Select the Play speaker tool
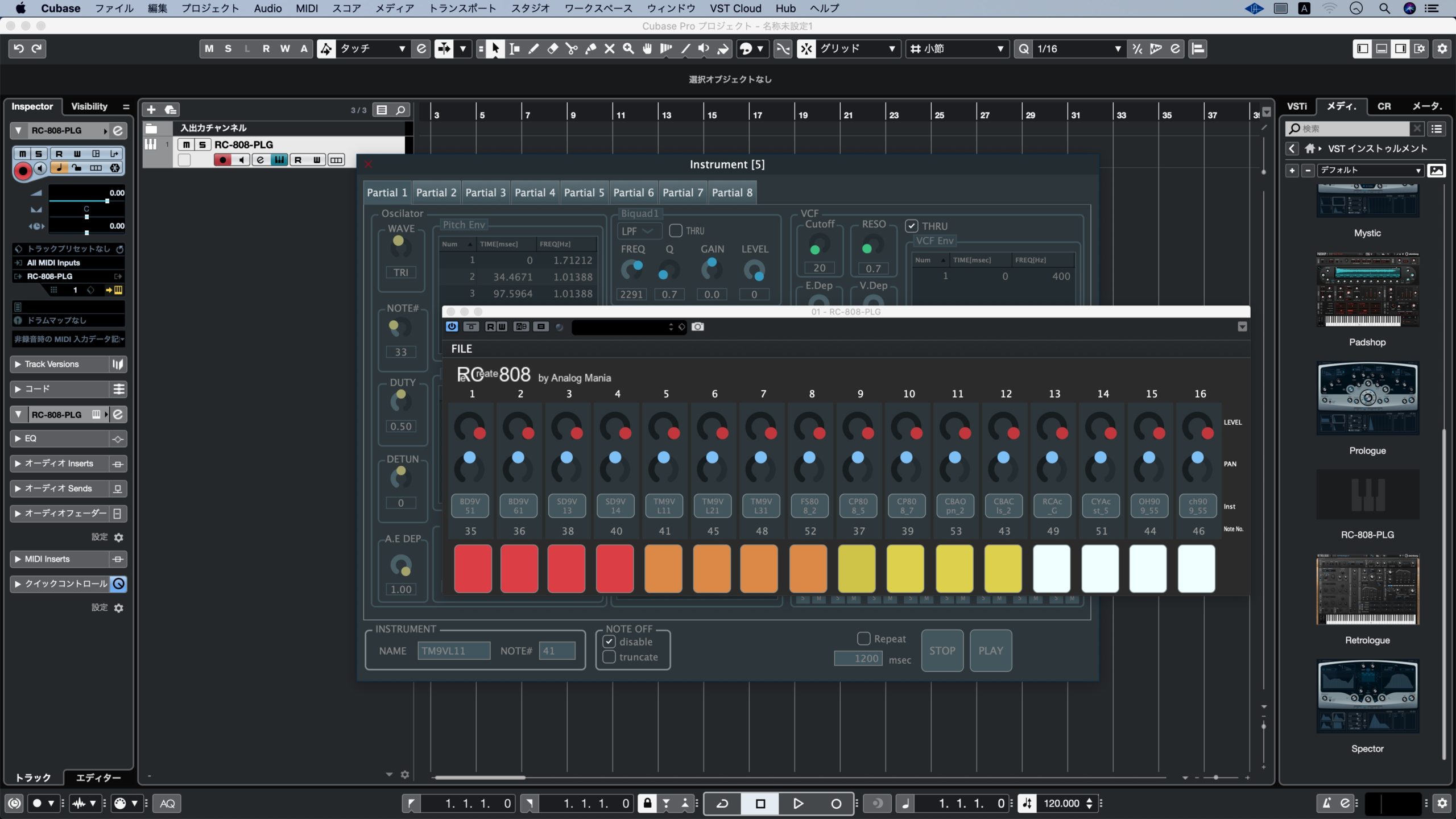The height and width of the screenshot is (819, 1456). [704, 49]
